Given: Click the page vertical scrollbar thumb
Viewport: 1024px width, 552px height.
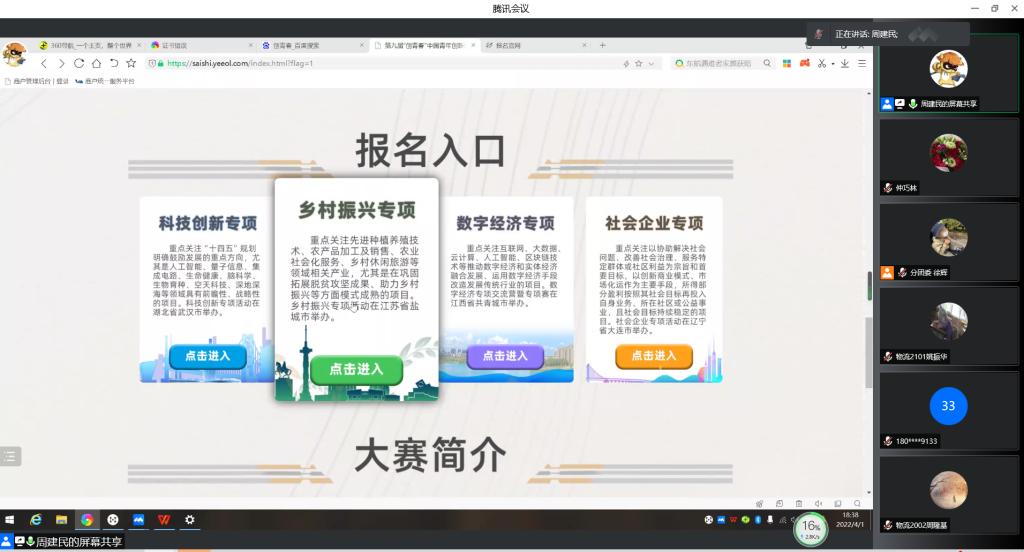Looking at the screenshot, I should point(869,353).
